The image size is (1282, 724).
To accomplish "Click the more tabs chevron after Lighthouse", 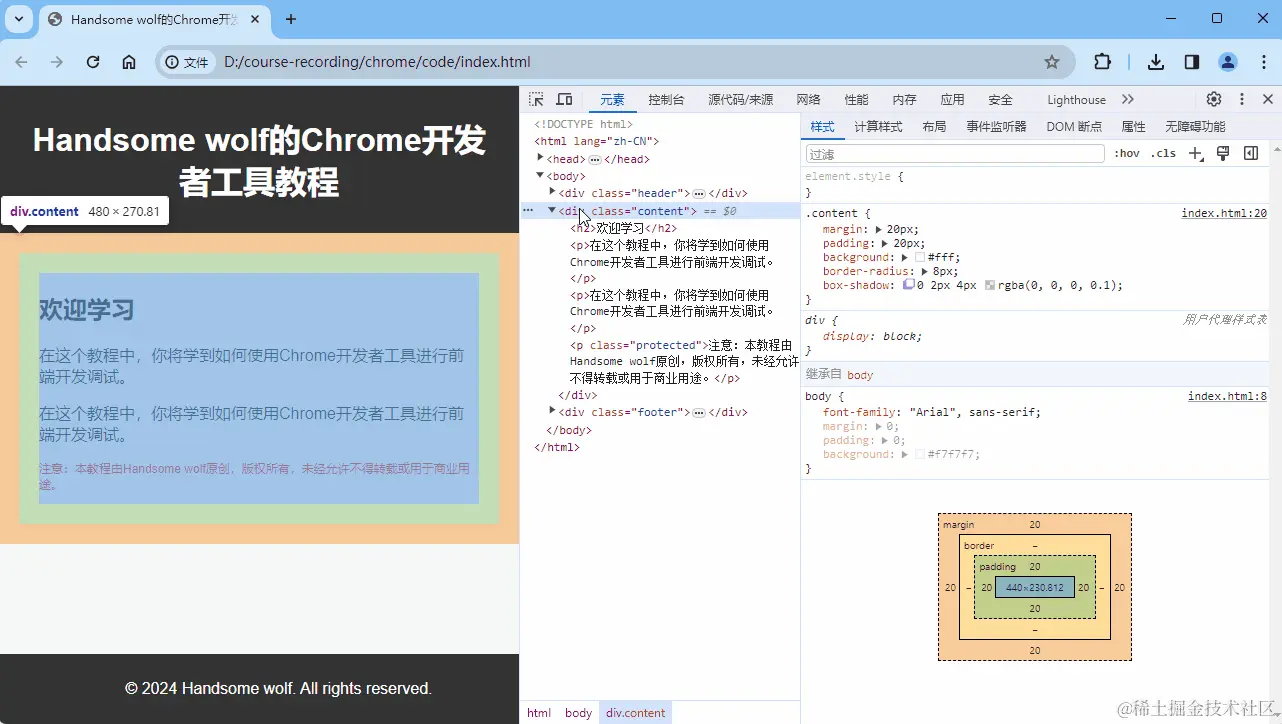I will coord(1127,99).
